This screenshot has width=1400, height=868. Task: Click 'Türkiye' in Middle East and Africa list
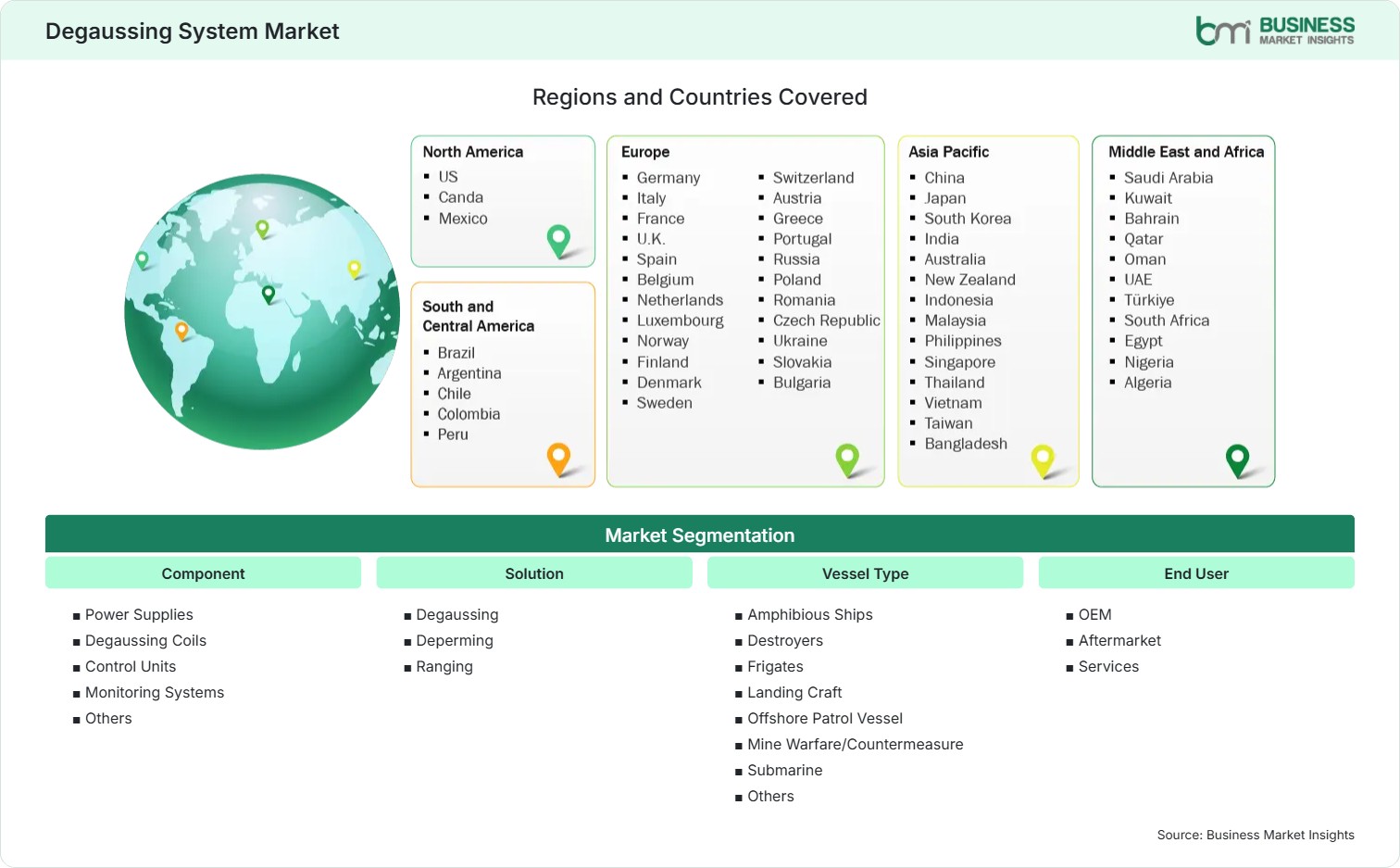click(1149, 300)
